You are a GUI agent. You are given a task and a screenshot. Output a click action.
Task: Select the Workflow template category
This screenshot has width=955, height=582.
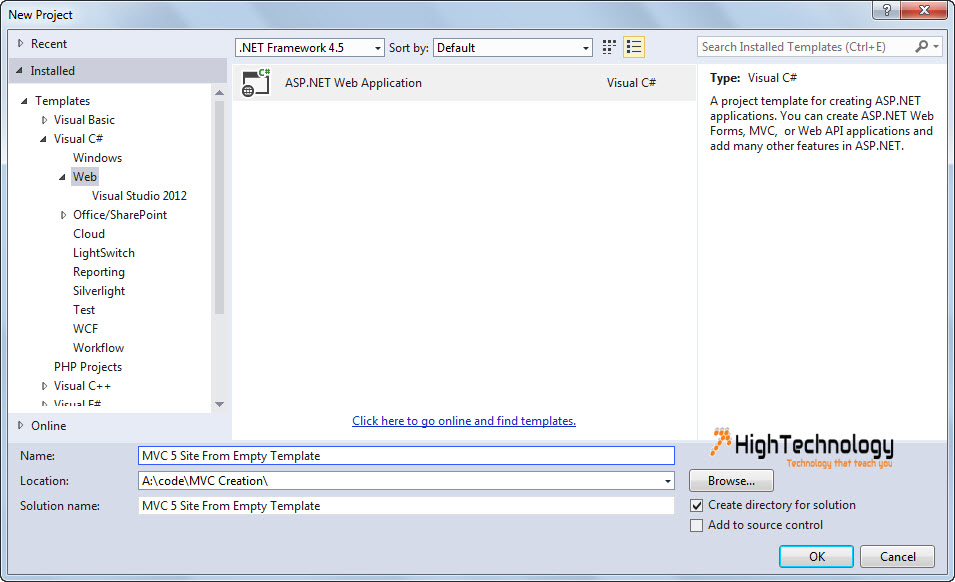point(99,348)
